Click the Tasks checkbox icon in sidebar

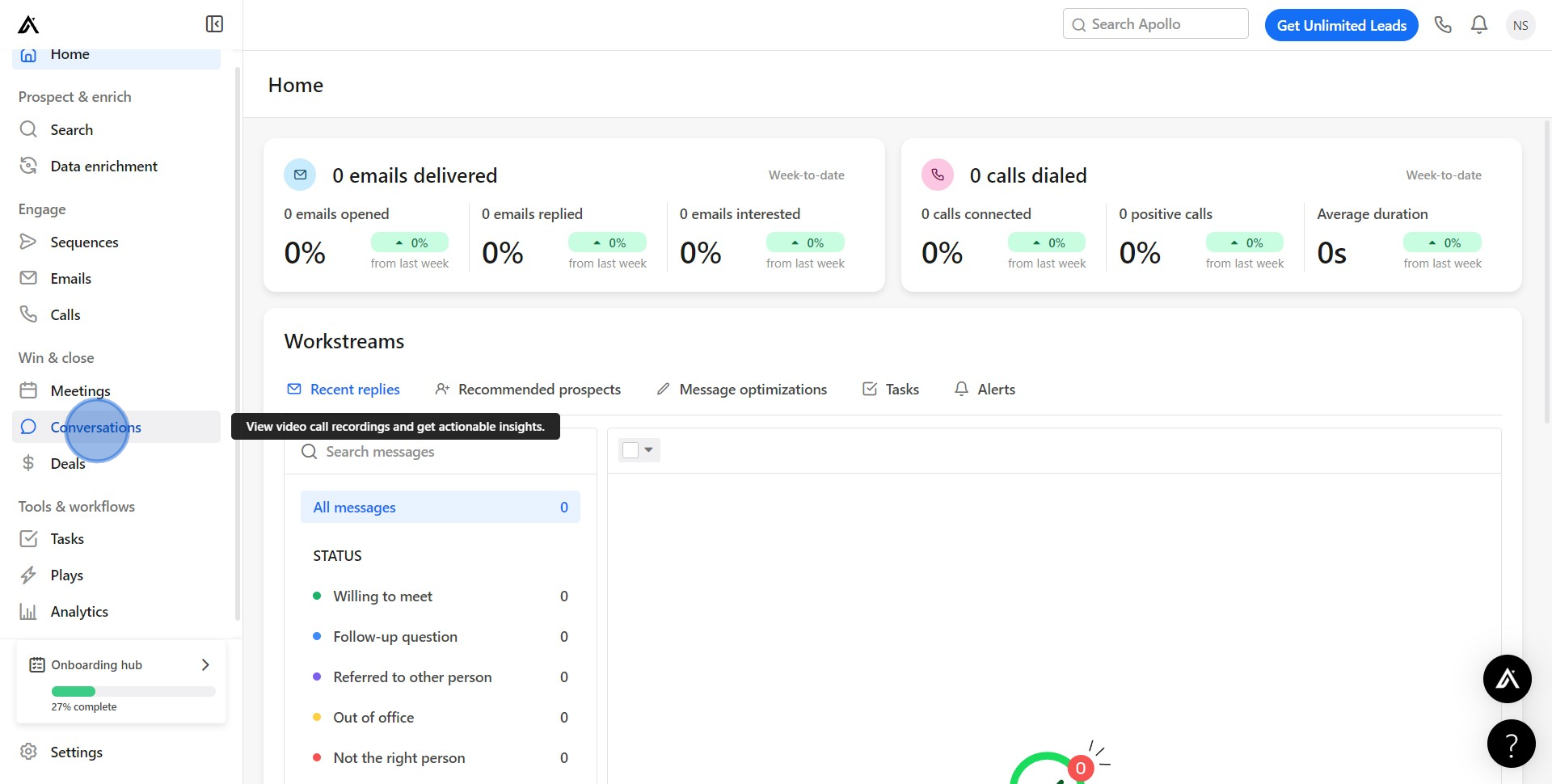[x=28, y=538]
